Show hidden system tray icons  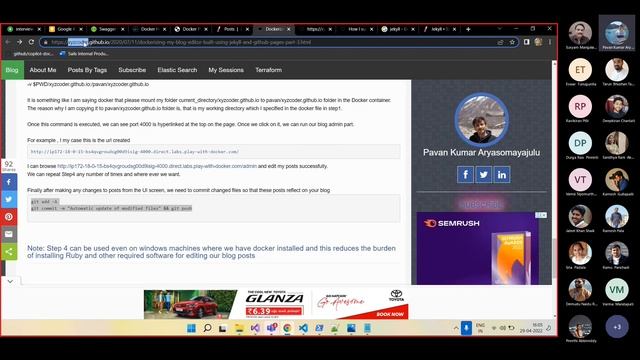456,328
